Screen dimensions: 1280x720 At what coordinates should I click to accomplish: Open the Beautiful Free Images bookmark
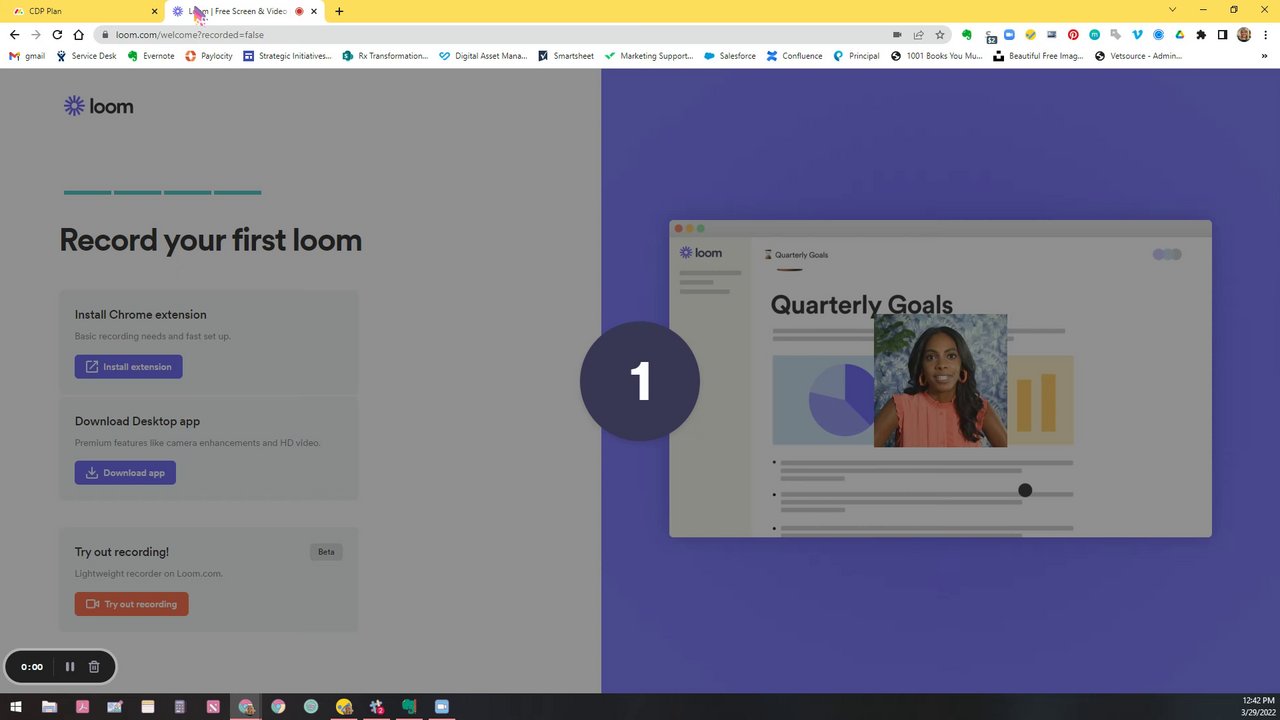coord(1039,56)
